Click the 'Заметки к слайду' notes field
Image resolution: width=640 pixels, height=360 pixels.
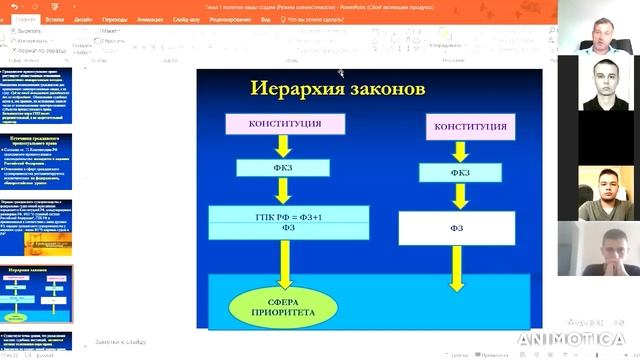121,342
